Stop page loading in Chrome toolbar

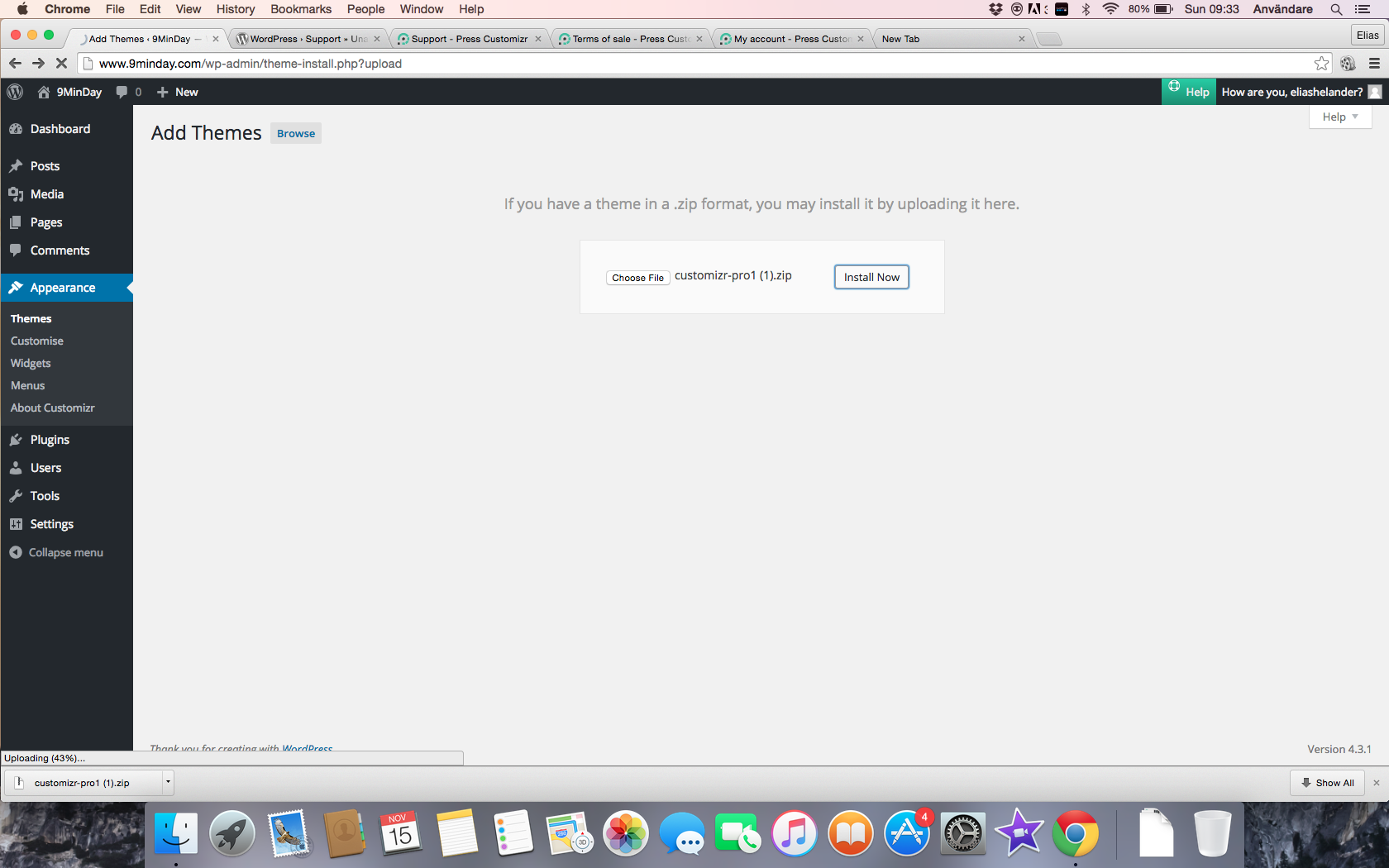[61, 64]
